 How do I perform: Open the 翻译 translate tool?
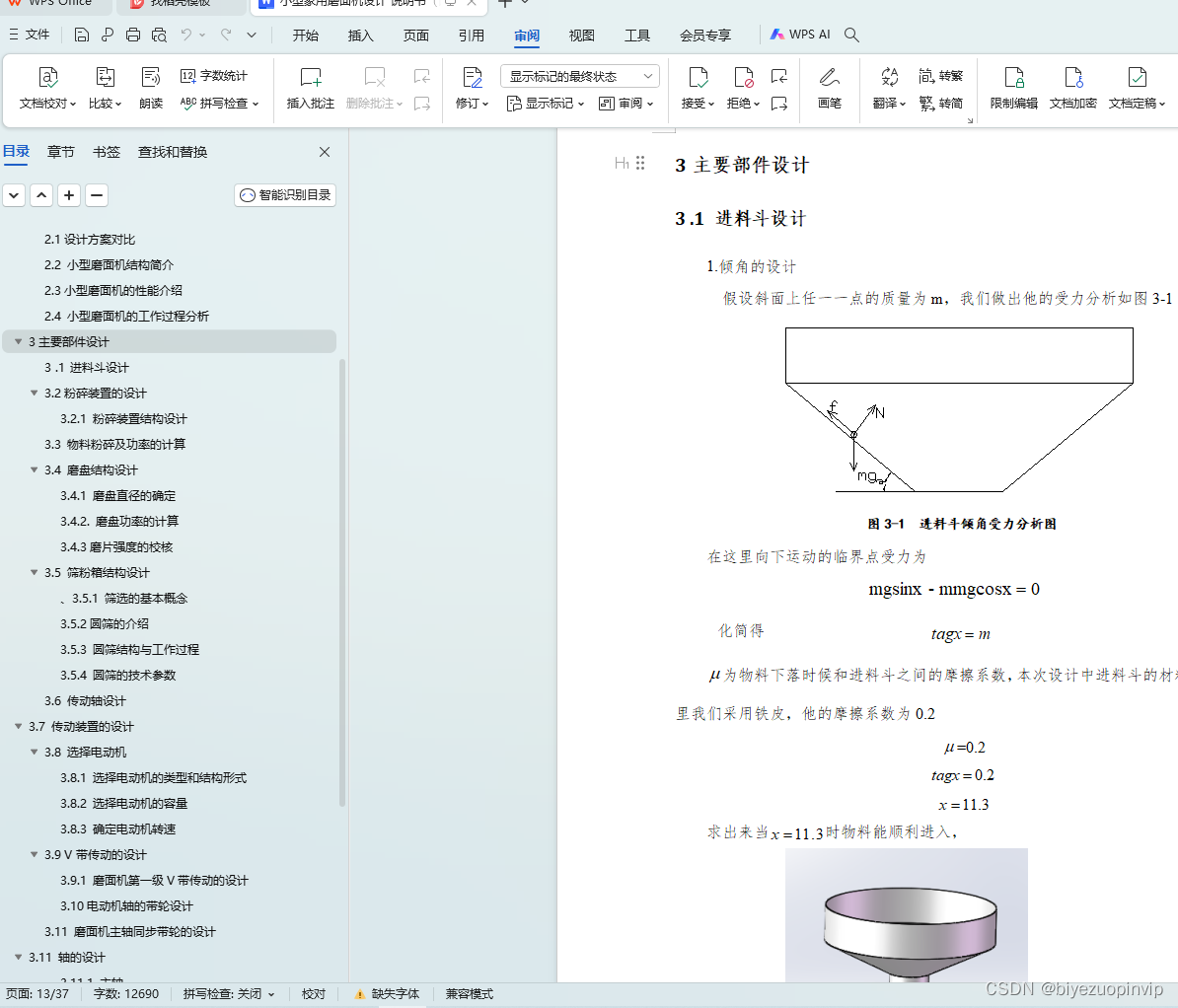pyautogui.click(x=890, y=89)
